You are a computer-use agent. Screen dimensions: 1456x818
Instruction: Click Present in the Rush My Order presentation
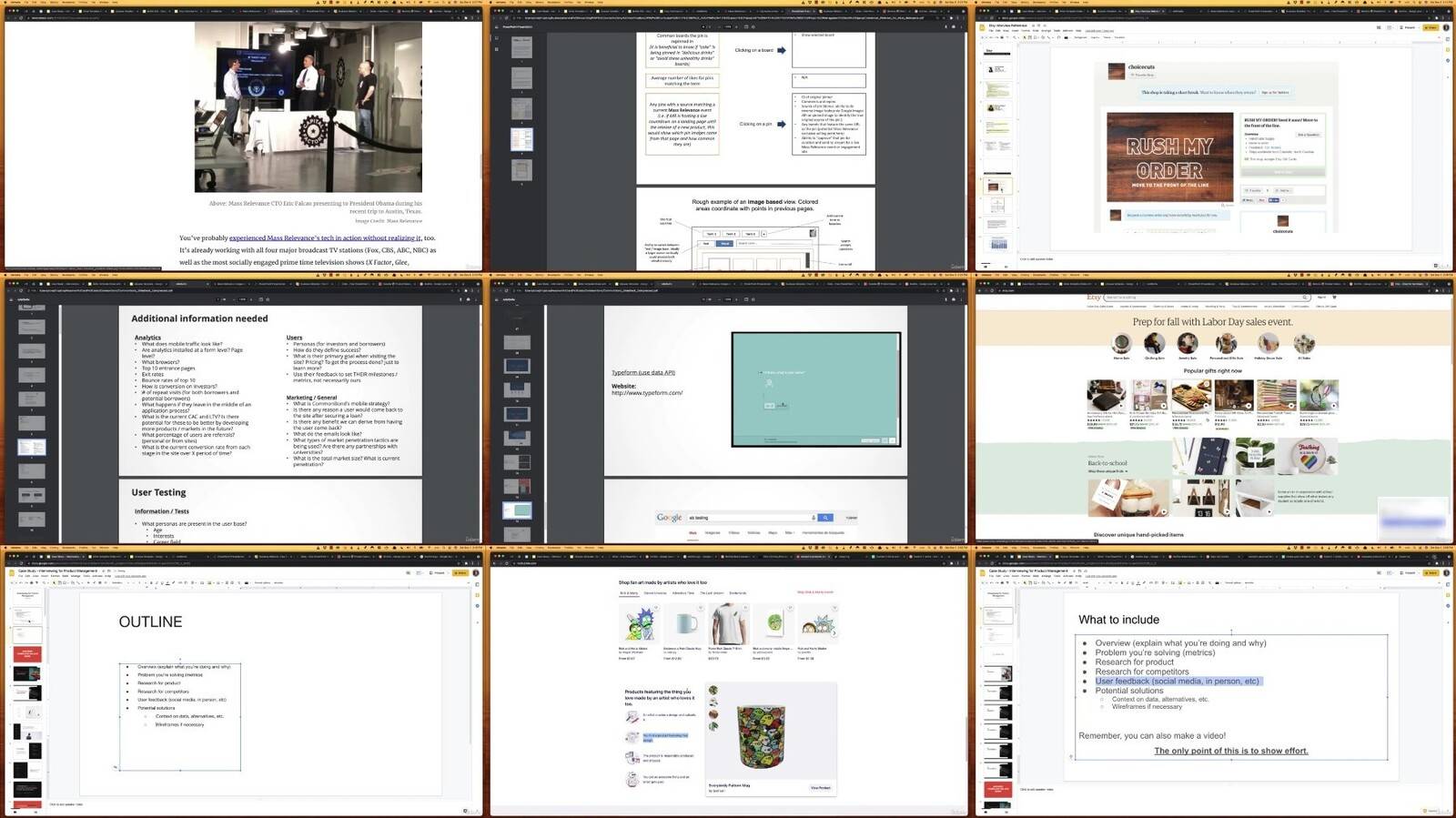click(1408, 27)
